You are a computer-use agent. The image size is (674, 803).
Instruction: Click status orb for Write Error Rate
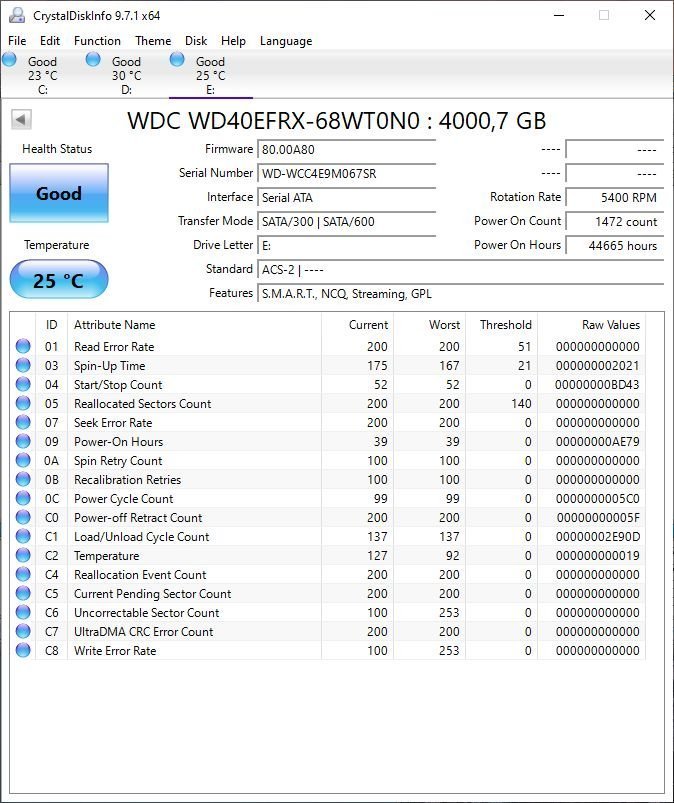(x=23, y=651)
